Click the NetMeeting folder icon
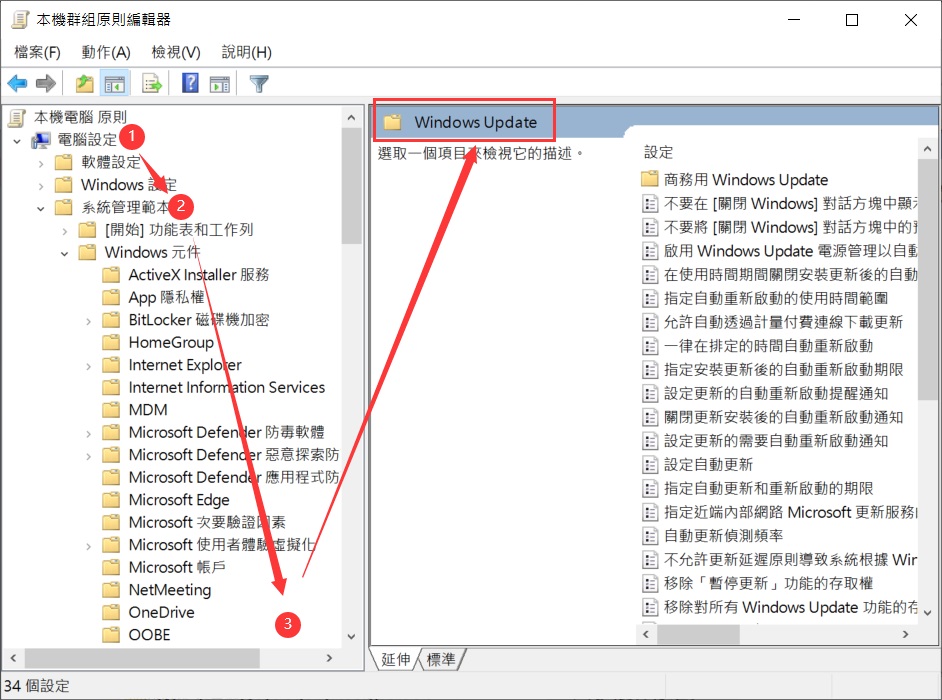The image size is (942, 700). [111, 590]
